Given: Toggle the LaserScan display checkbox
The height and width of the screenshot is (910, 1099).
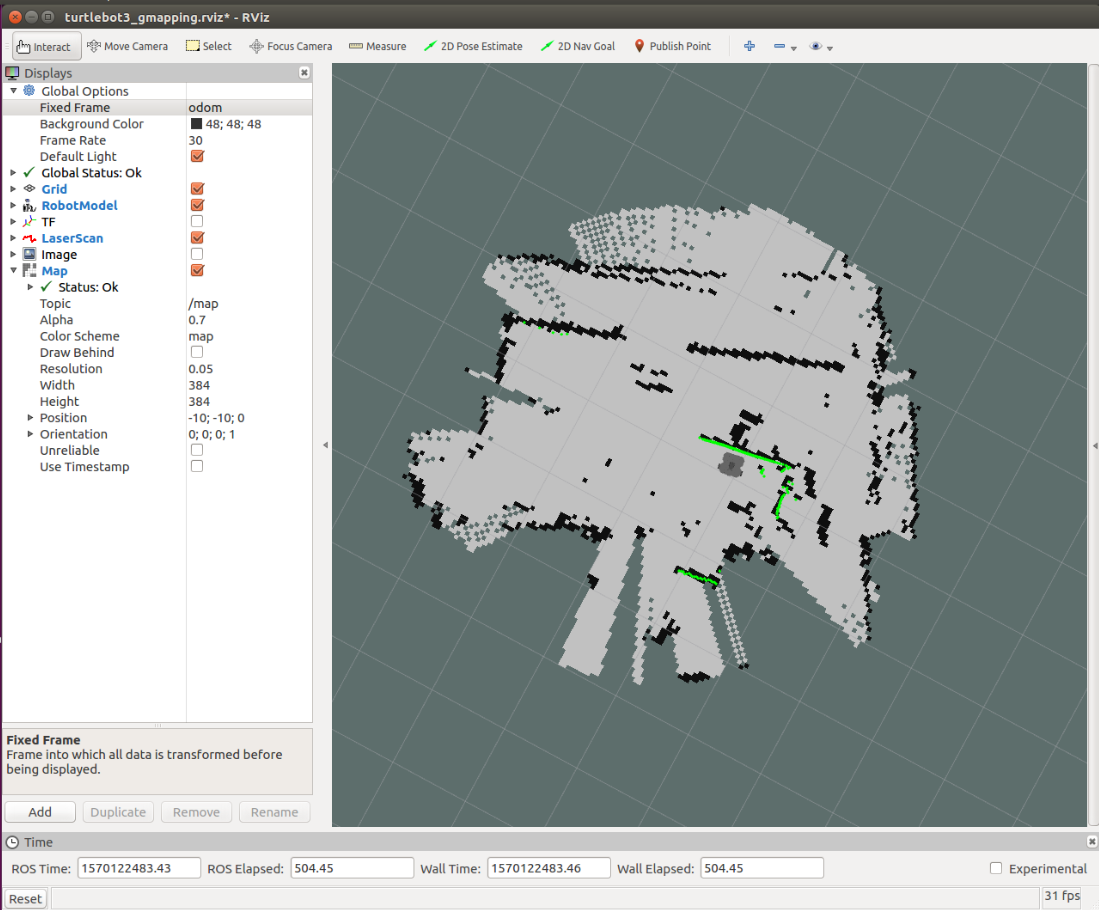Looking at the screenshot, I should pos(197,238).
